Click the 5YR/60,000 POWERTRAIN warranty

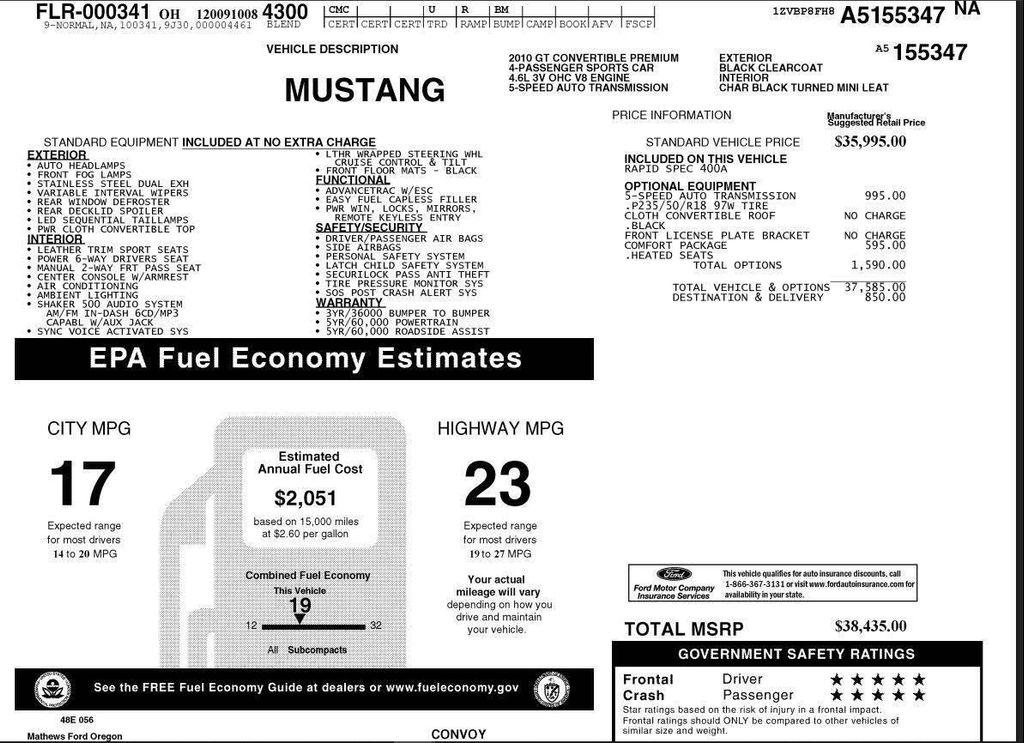pyautogui.click(x=392, y=323)
